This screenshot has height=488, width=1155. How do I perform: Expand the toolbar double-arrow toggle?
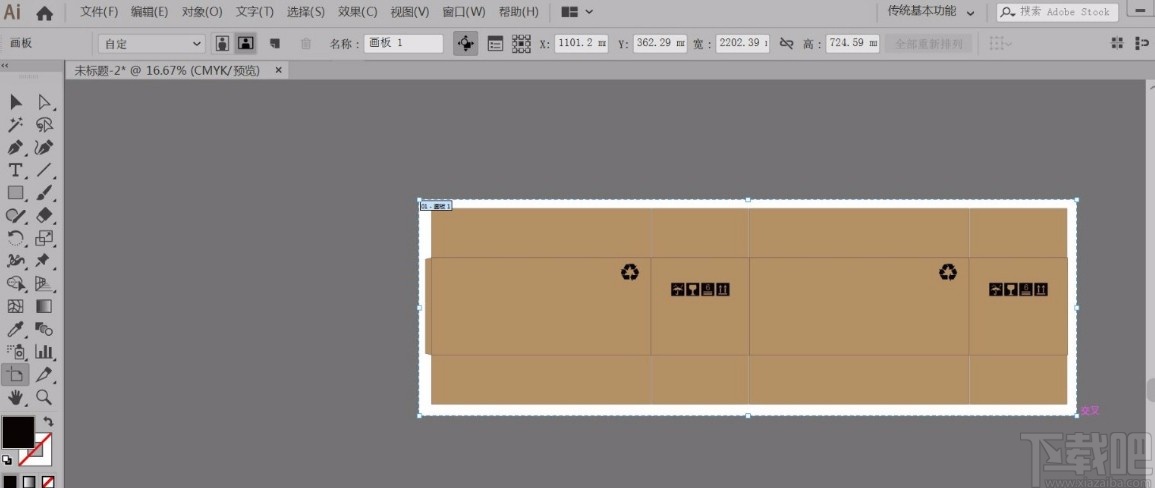click(5, 65)
